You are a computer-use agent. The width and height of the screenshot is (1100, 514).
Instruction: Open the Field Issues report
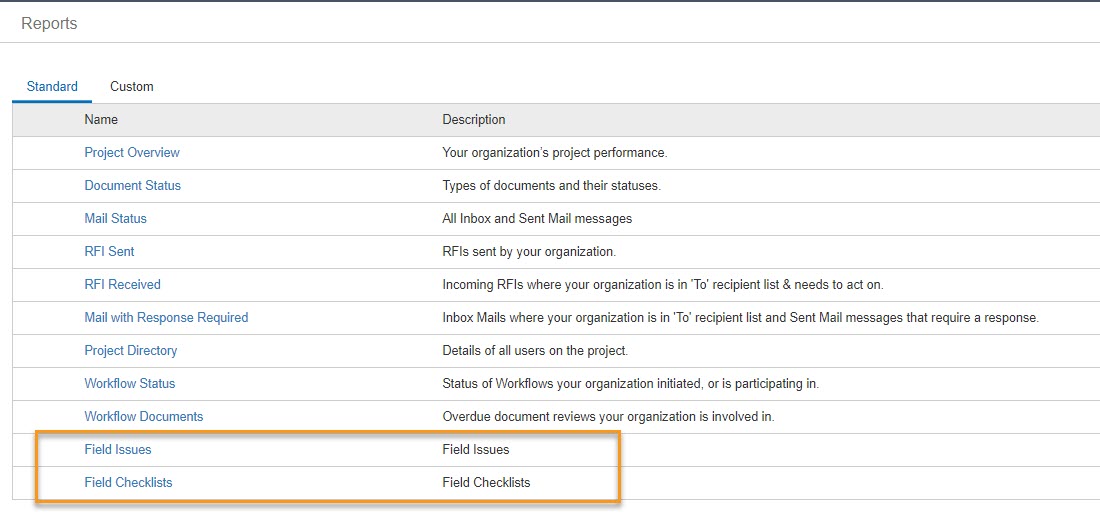(x=118, y=449)
